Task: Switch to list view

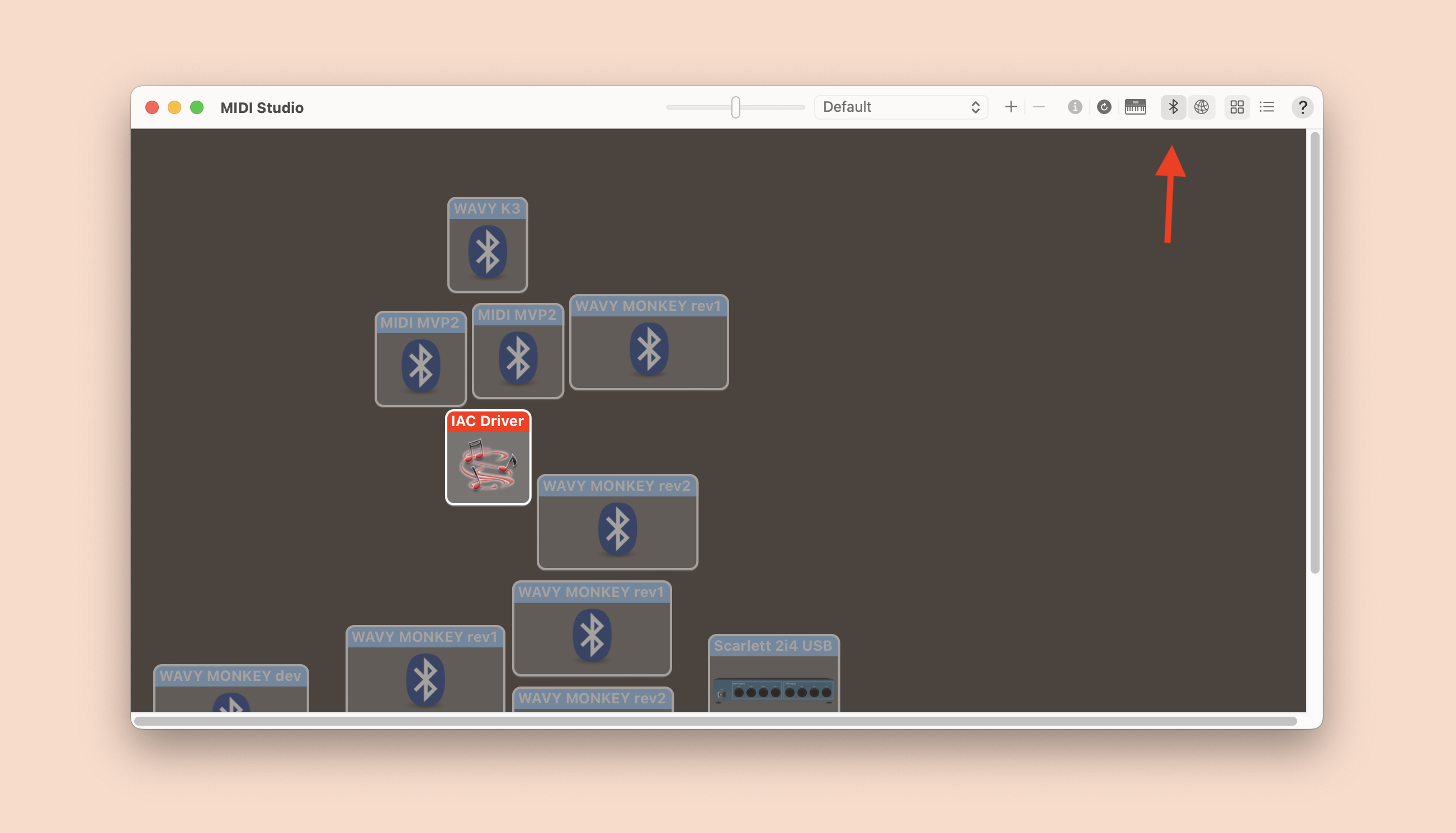Action: click(x=1266, y=107)
